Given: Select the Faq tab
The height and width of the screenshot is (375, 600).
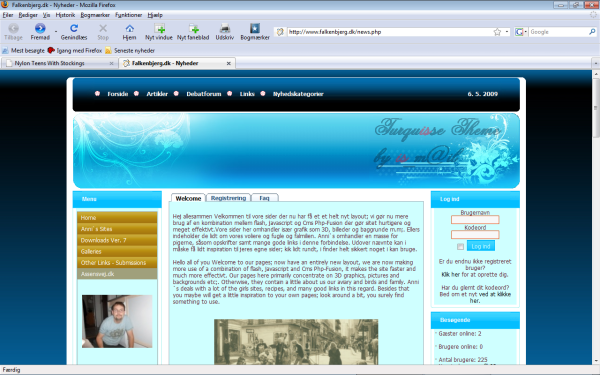Looking at the screenshot, I should click(264, 198).
